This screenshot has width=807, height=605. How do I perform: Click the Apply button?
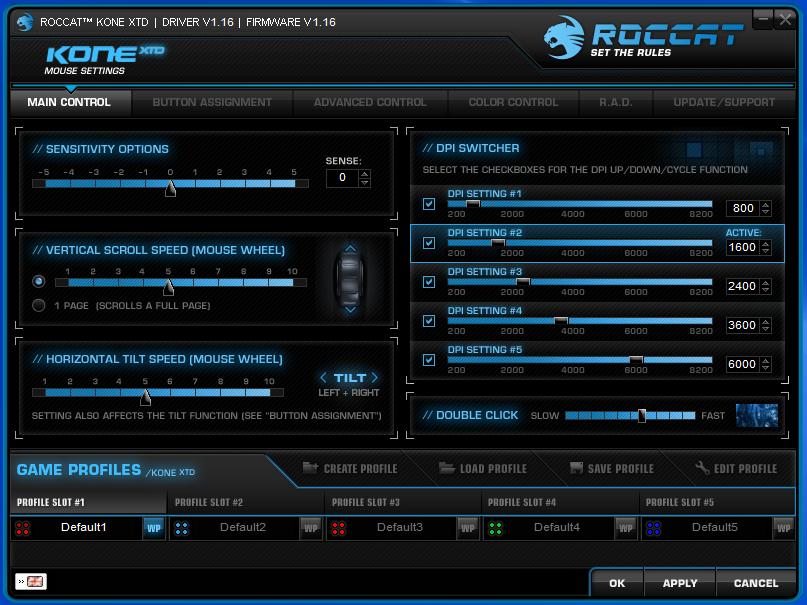pos(680,583)
